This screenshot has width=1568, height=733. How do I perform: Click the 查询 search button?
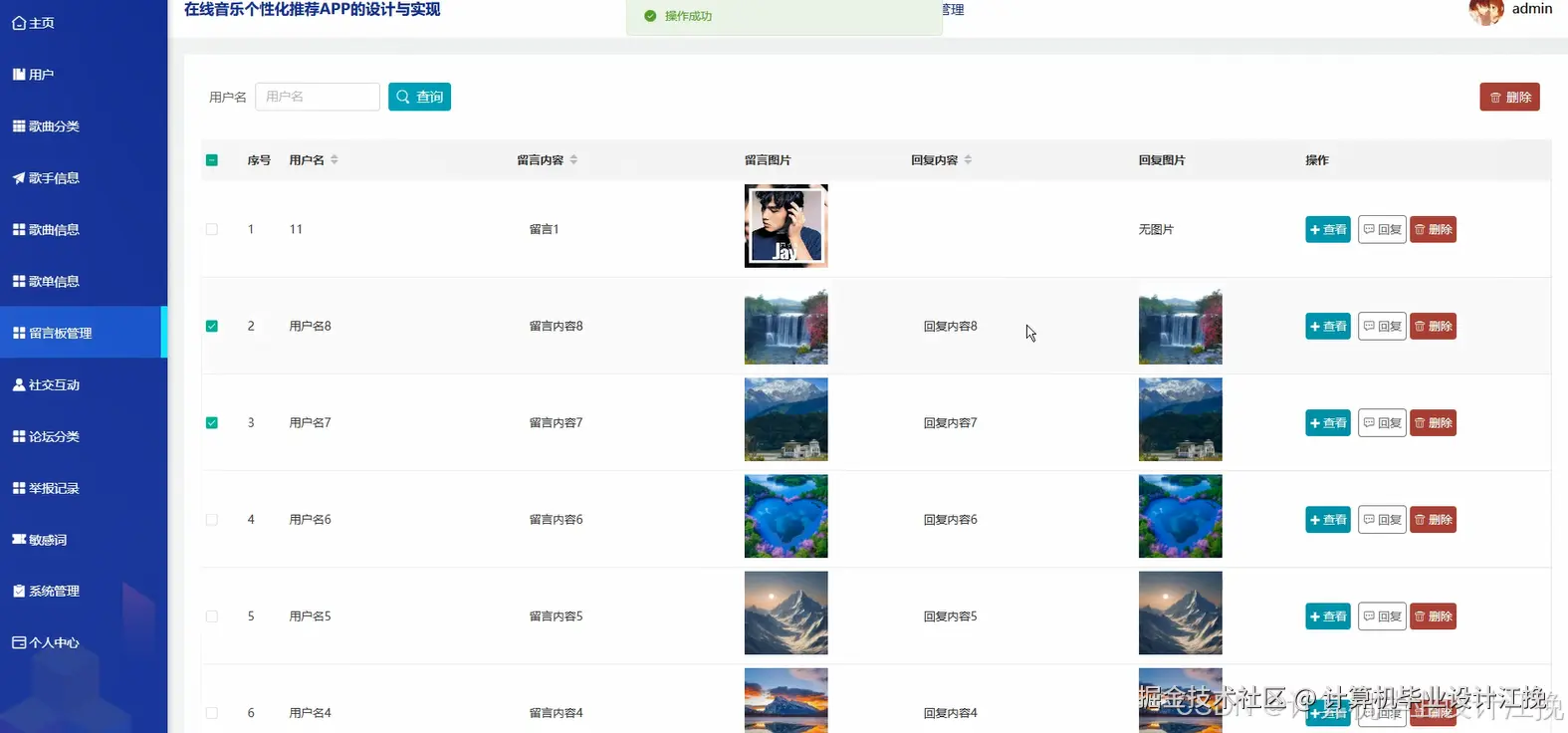click(x=419, y=97)
